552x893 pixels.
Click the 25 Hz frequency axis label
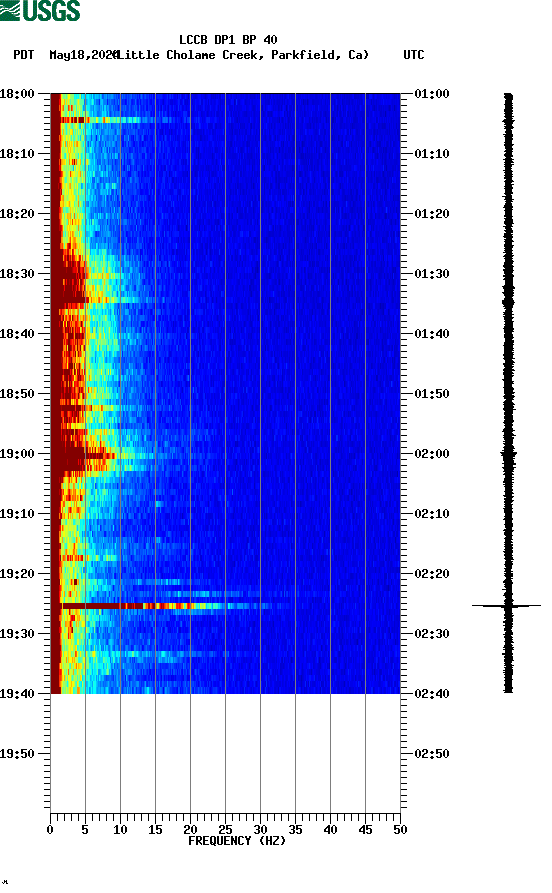(225, 830)
